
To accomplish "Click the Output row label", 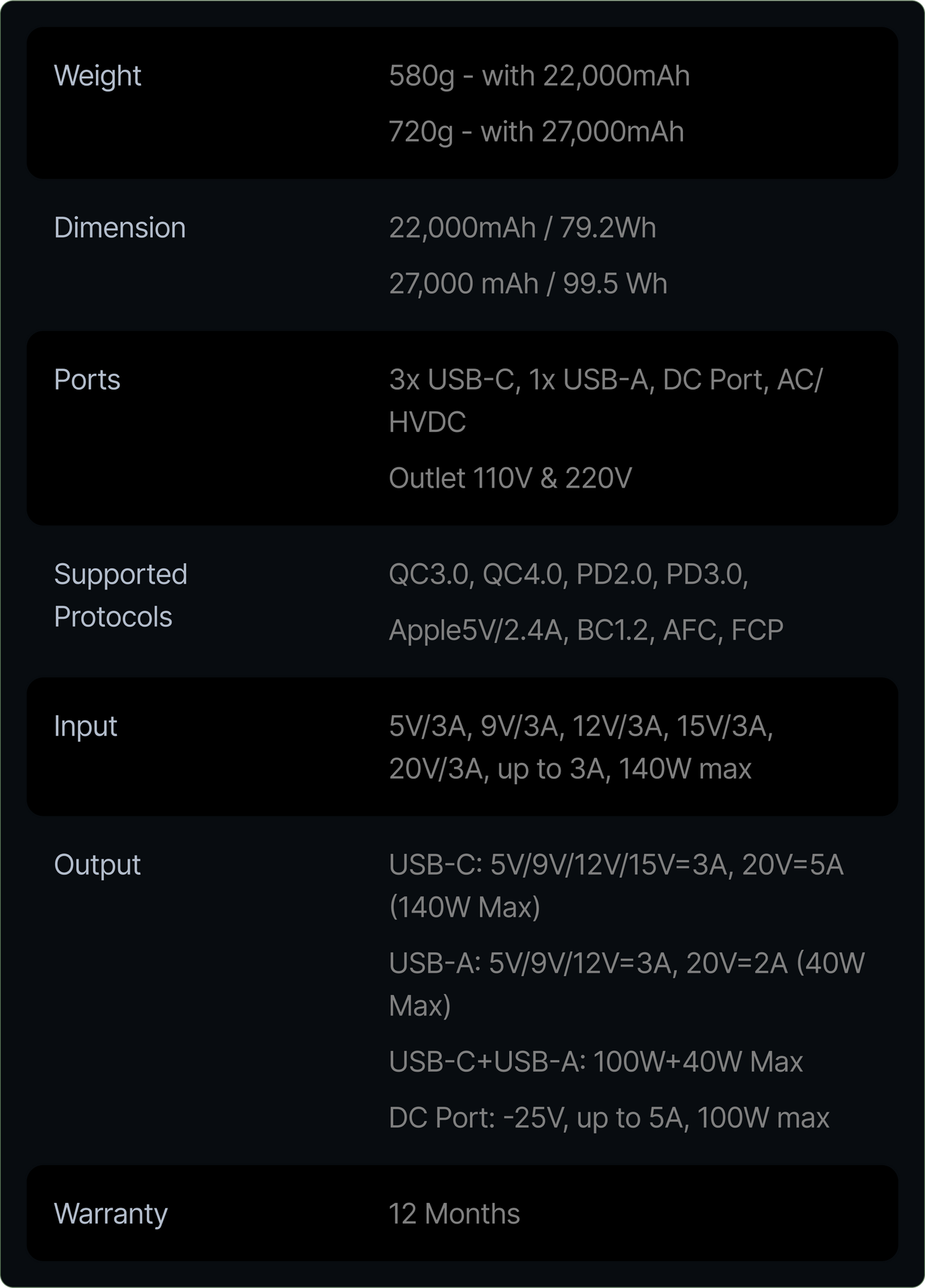I will 97,864.
